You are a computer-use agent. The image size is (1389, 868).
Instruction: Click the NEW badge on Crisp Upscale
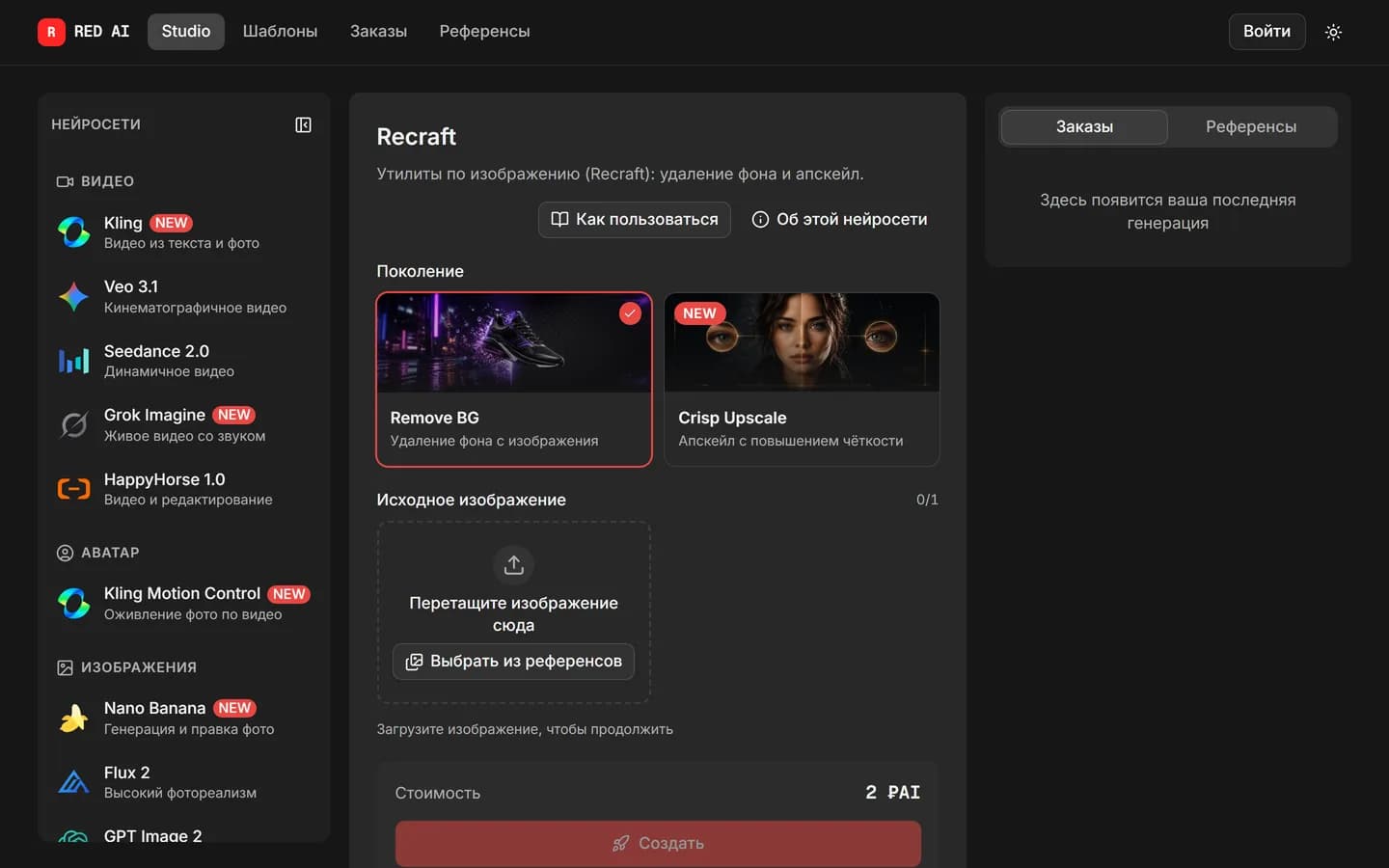(699, 313)
